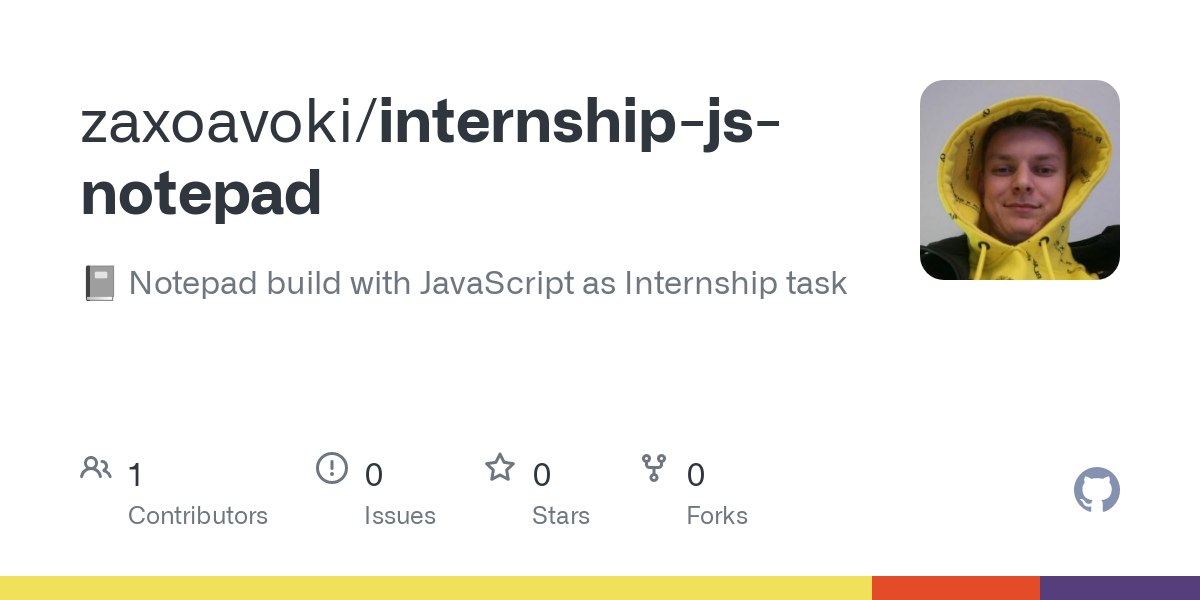The height and width of the screenshot is (600, 1200).
Task: Click the purple language bar segment
Action: coord(1120,588)
